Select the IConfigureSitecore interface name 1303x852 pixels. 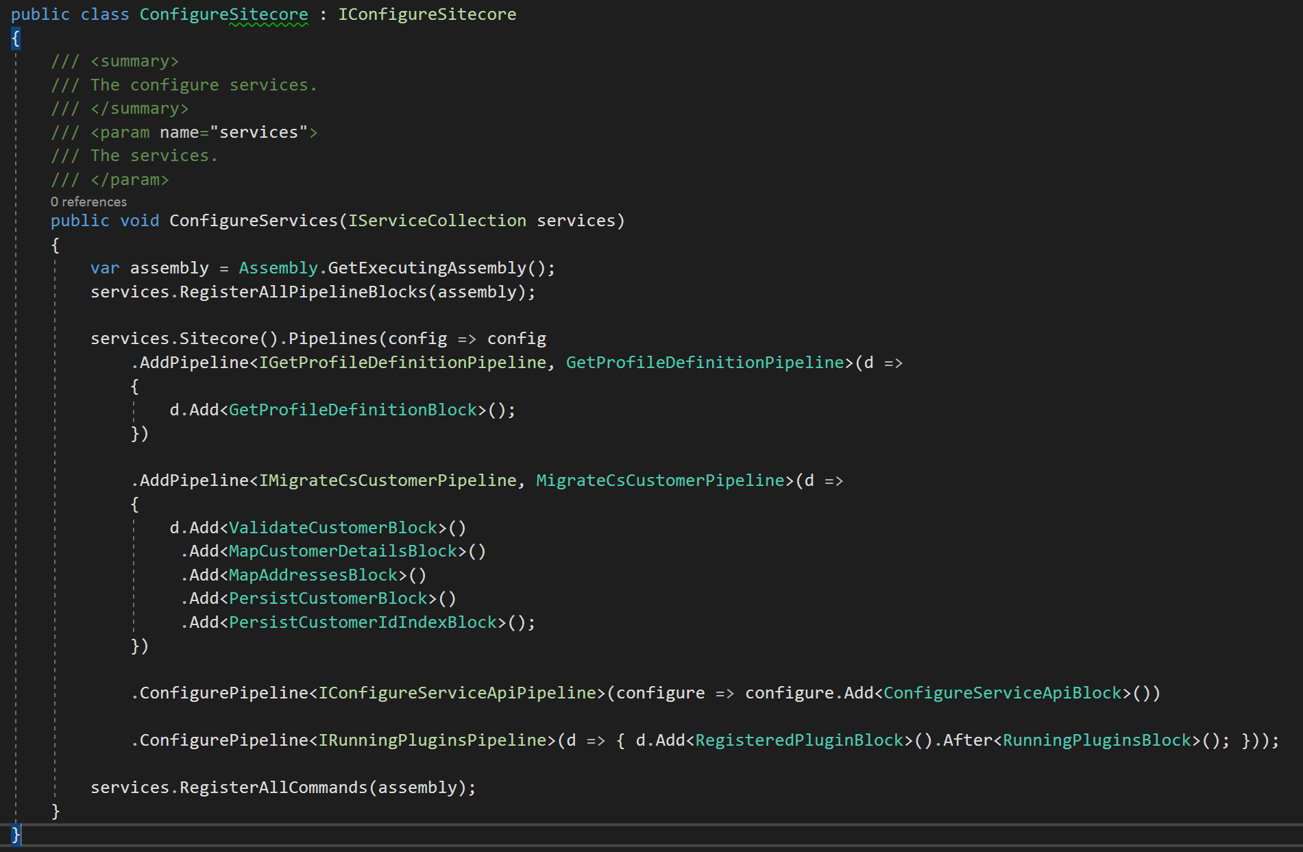click(x=427, y=14)
